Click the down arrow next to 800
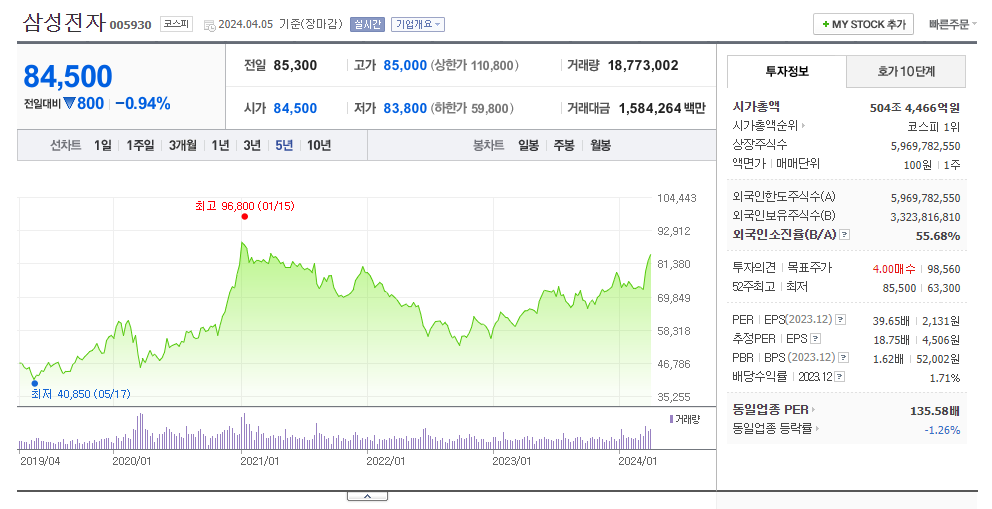The width and height of the screenshot is (992, 509). [x=69, y=103]
